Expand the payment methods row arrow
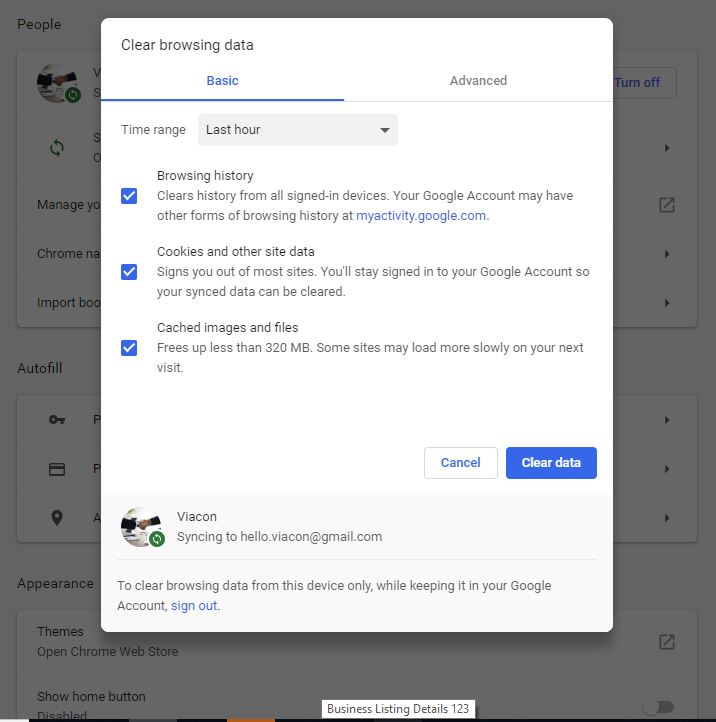The width and height of the screenshot is (716, 722). point(667,469)
